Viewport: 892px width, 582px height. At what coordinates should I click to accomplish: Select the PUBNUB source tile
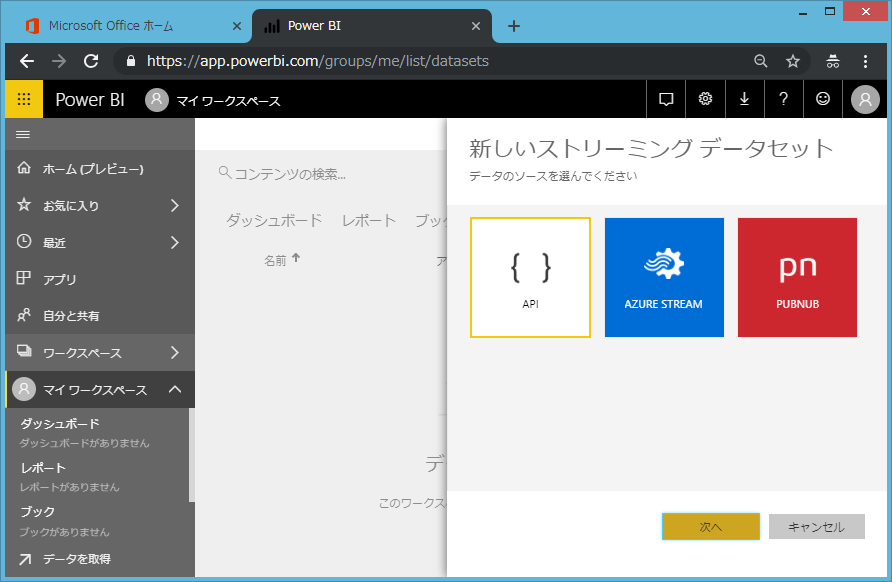[x=797, y=277]
